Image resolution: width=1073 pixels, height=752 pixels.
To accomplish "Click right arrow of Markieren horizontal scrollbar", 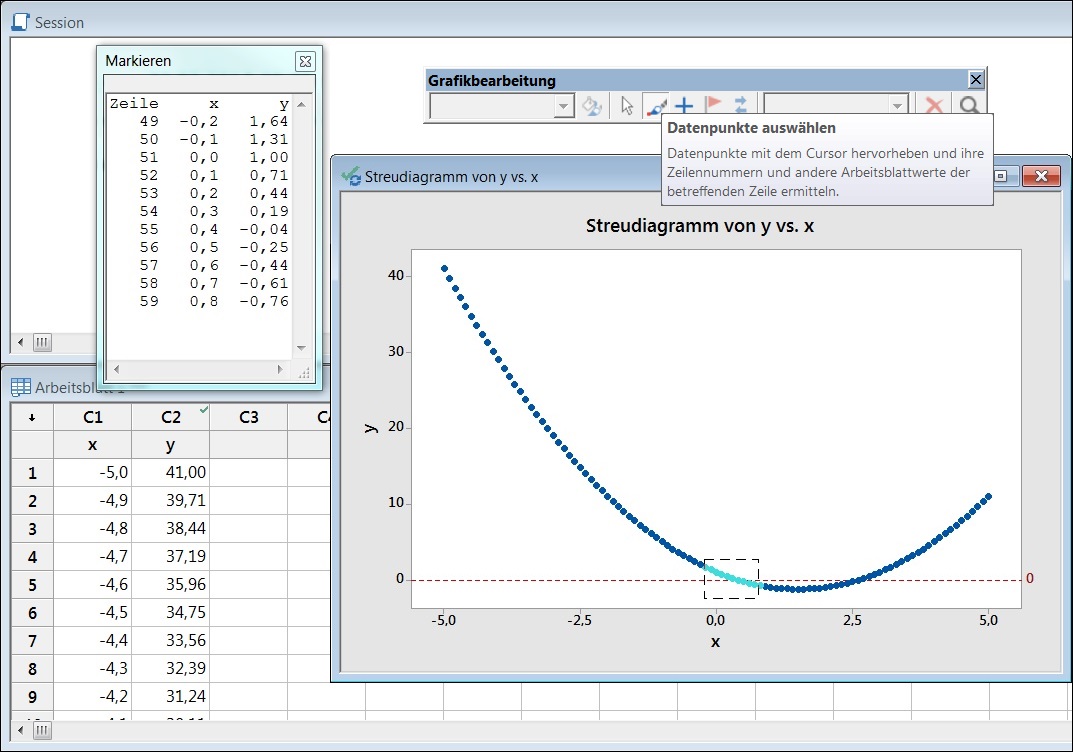I will pyautogui.click(x=280, y=369).
